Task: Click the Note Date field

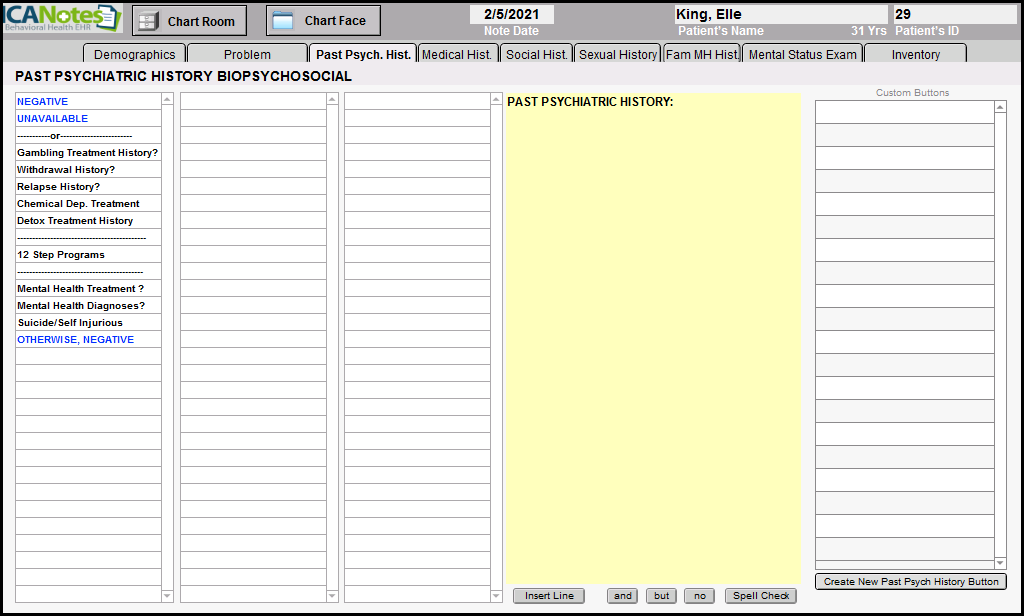Action: [x=511, y=15]
